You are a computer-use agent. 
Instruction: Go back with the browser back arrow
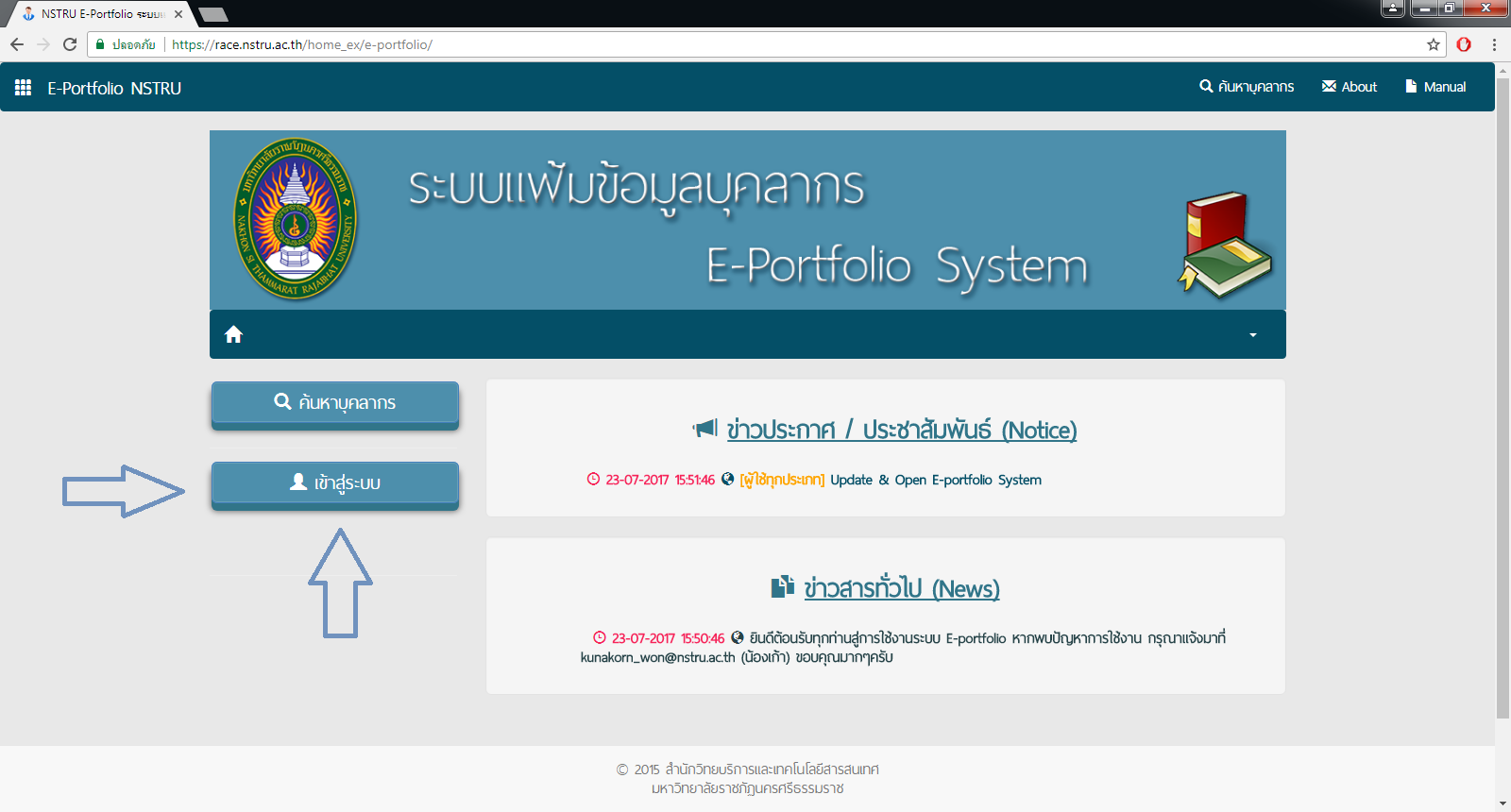coord(17,44)
